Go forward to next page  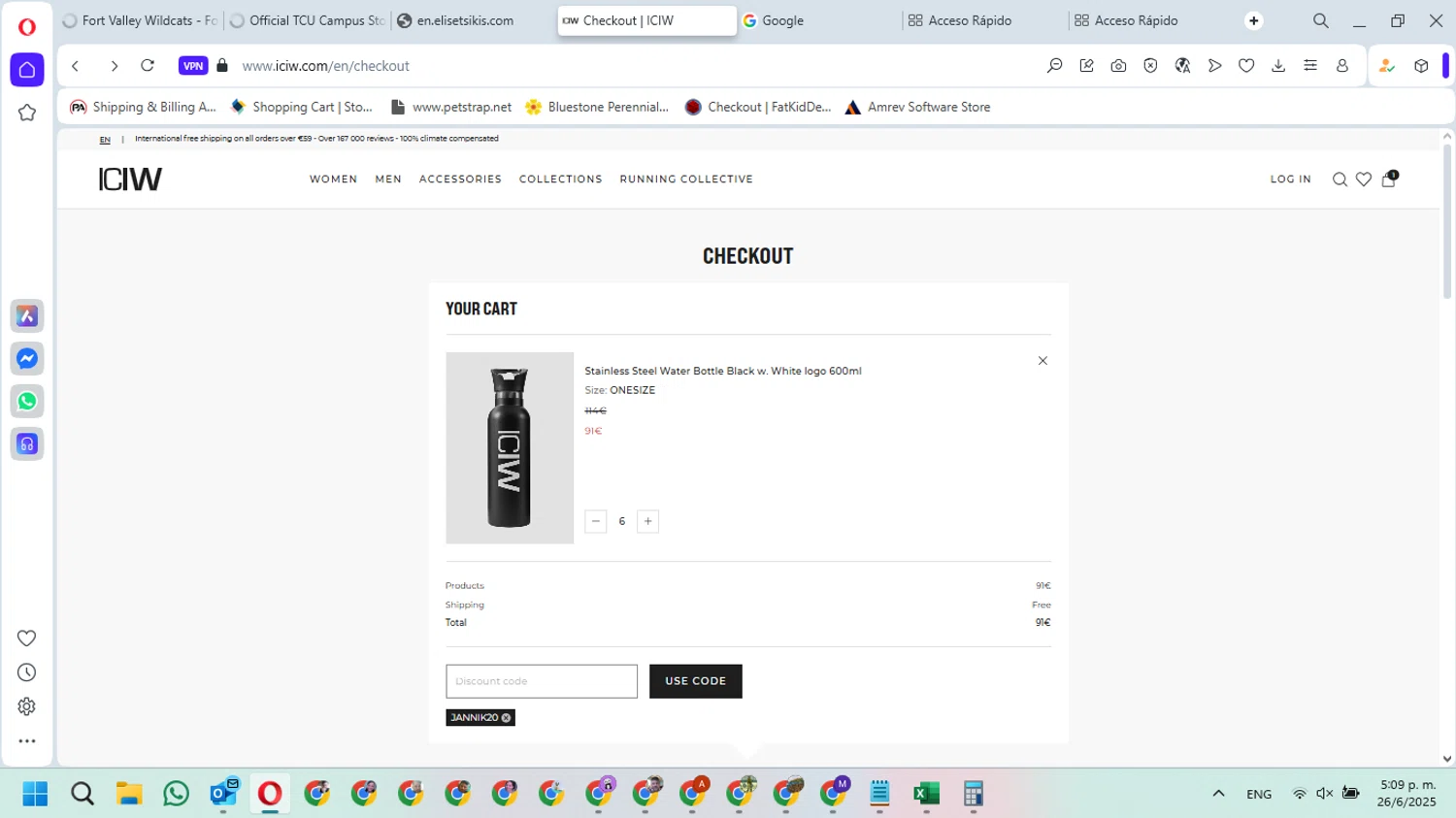click(x=114, y=66)
